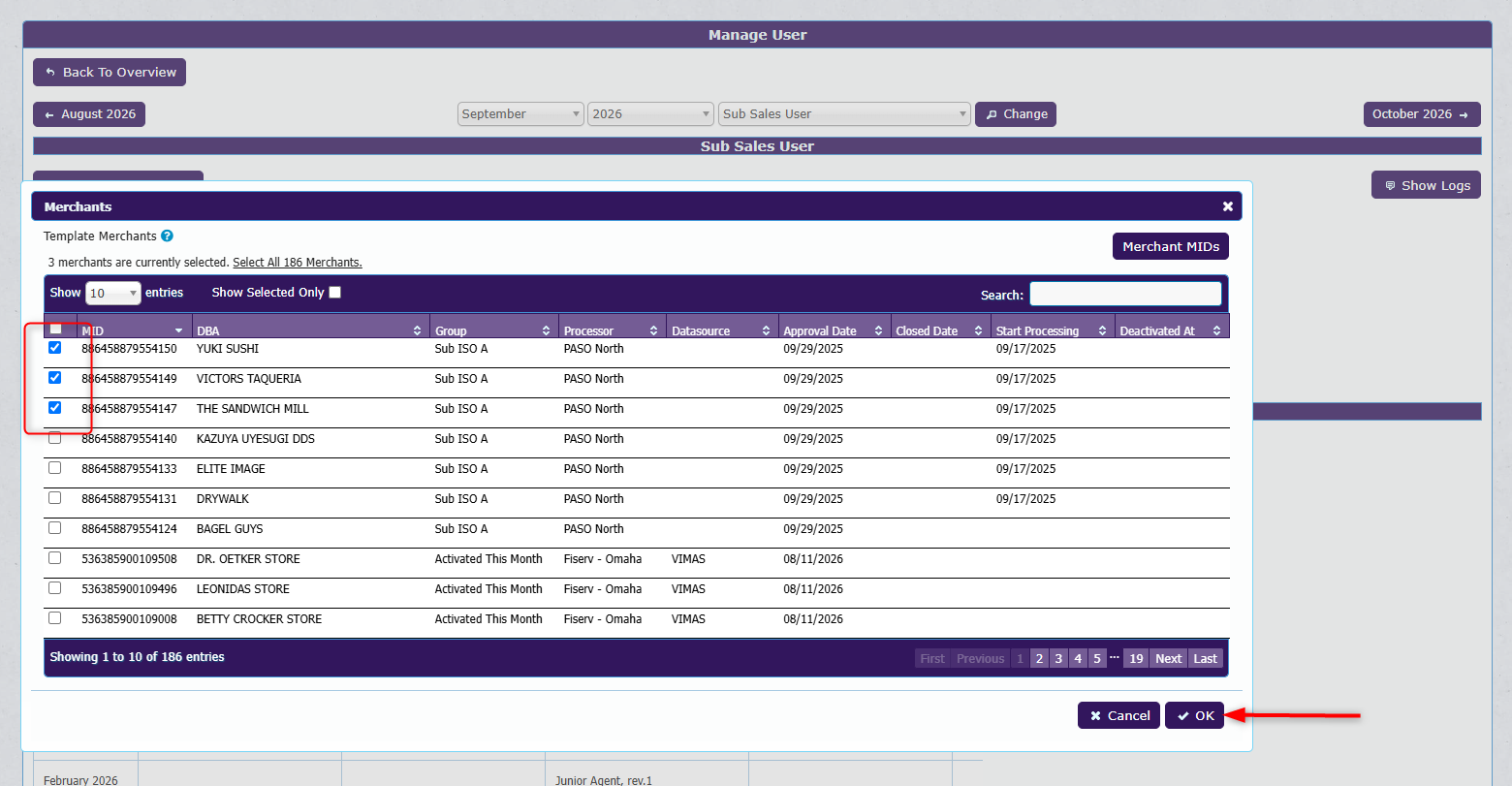Jump to the Last merchants page
Screen dimensions: 1512x786
point(1206,658)
